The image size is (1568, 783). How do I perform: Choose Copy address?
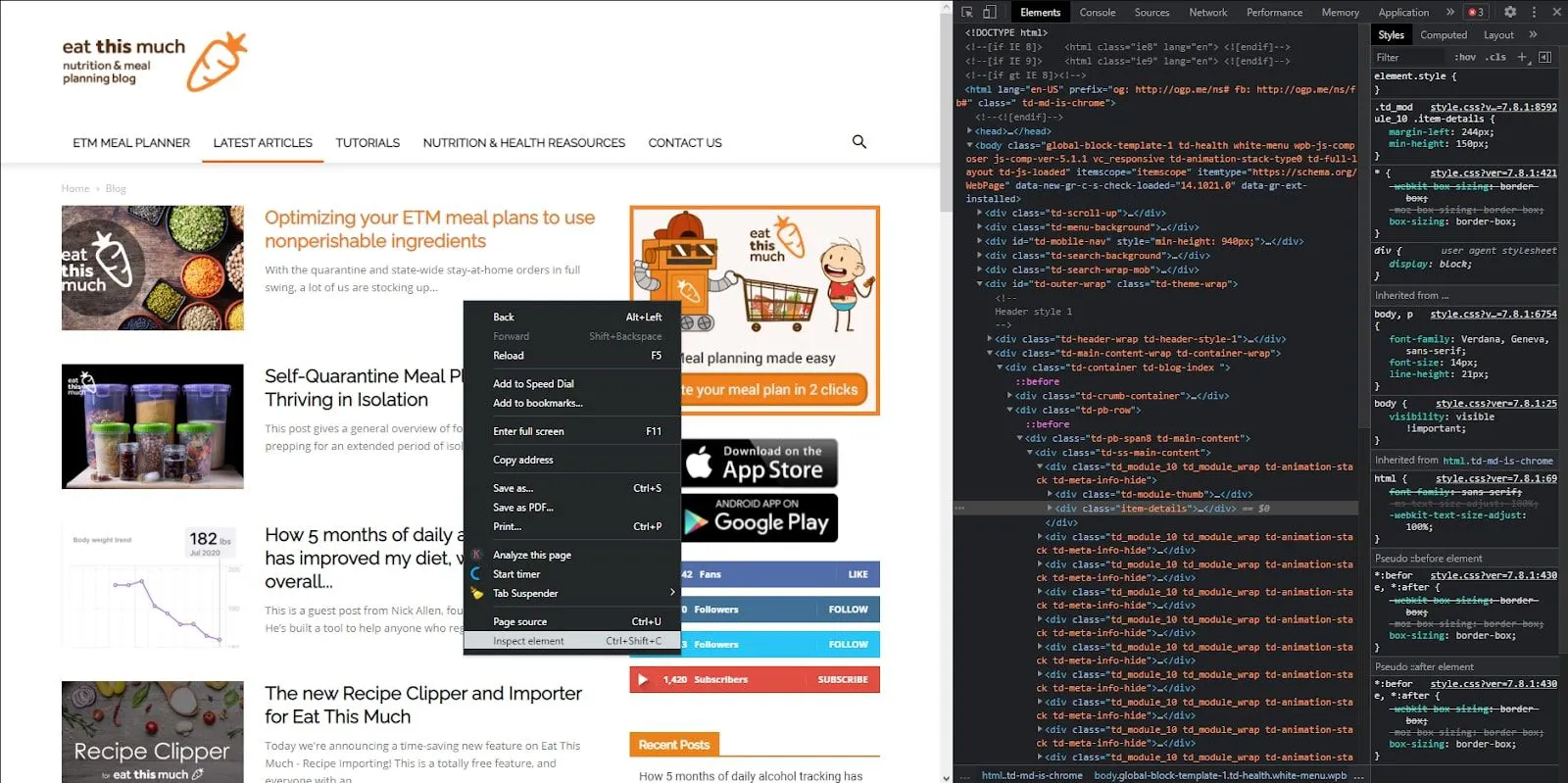[x=572, y=460]
